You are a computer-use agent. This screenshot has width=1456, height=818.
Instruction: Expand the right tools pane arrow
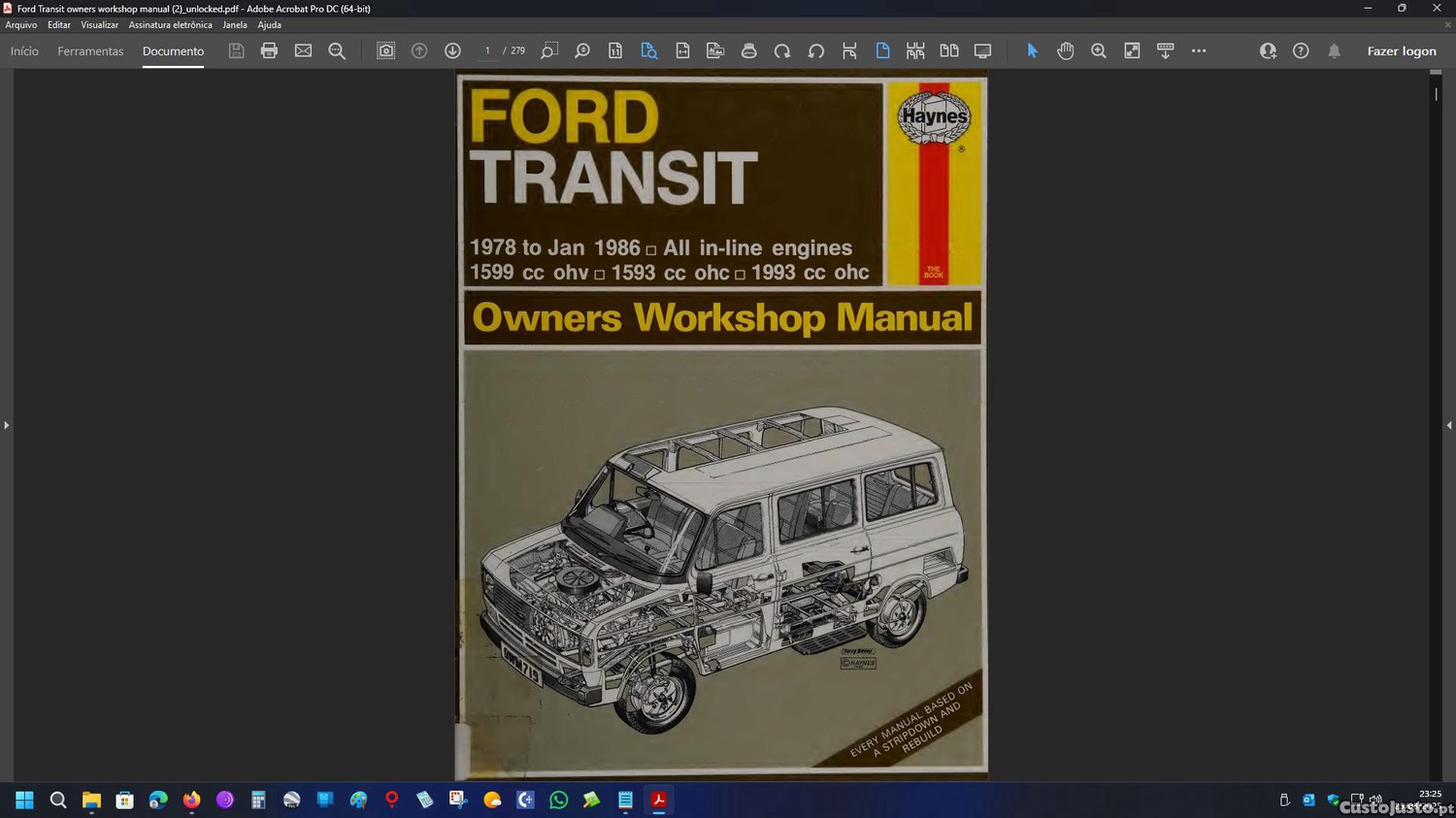1448,425
